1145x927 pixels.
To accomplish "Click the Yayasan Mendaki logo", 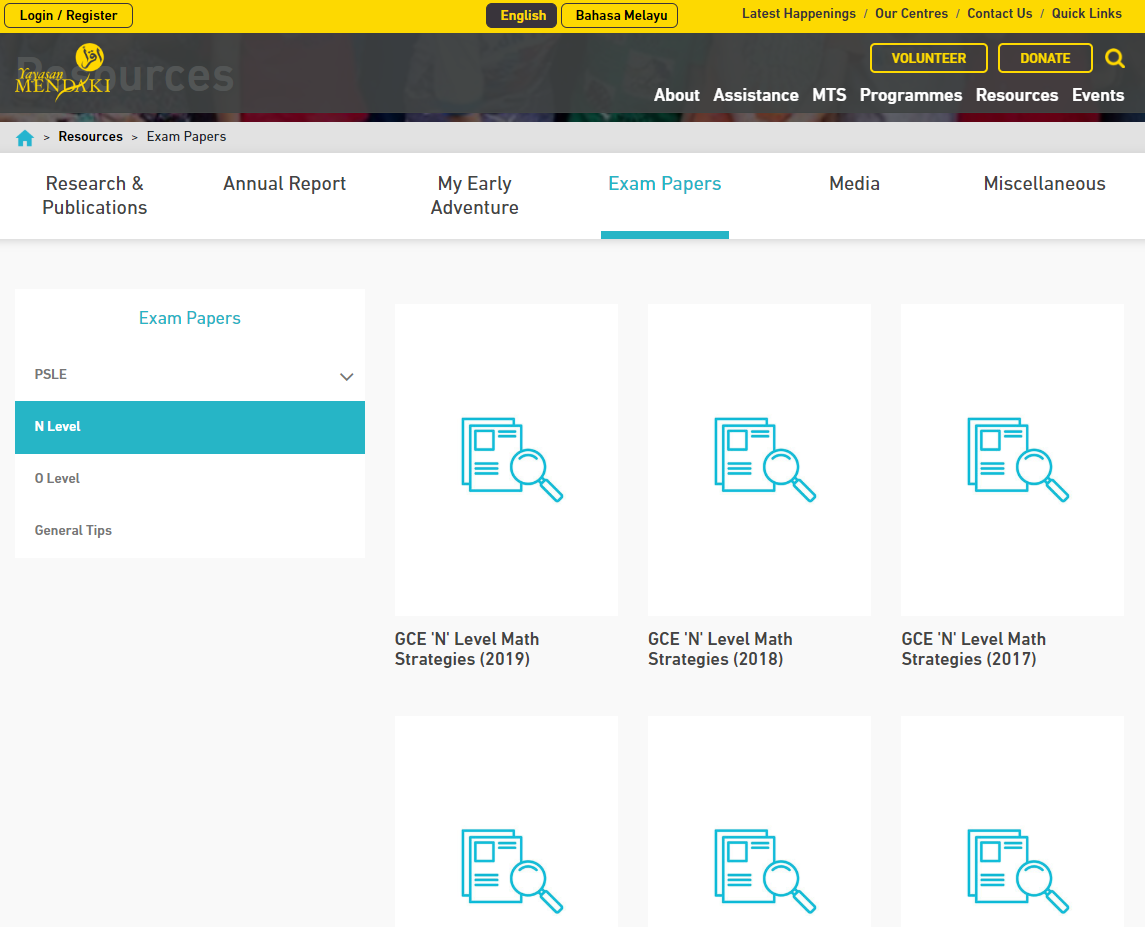I will [x=62, y=74].
